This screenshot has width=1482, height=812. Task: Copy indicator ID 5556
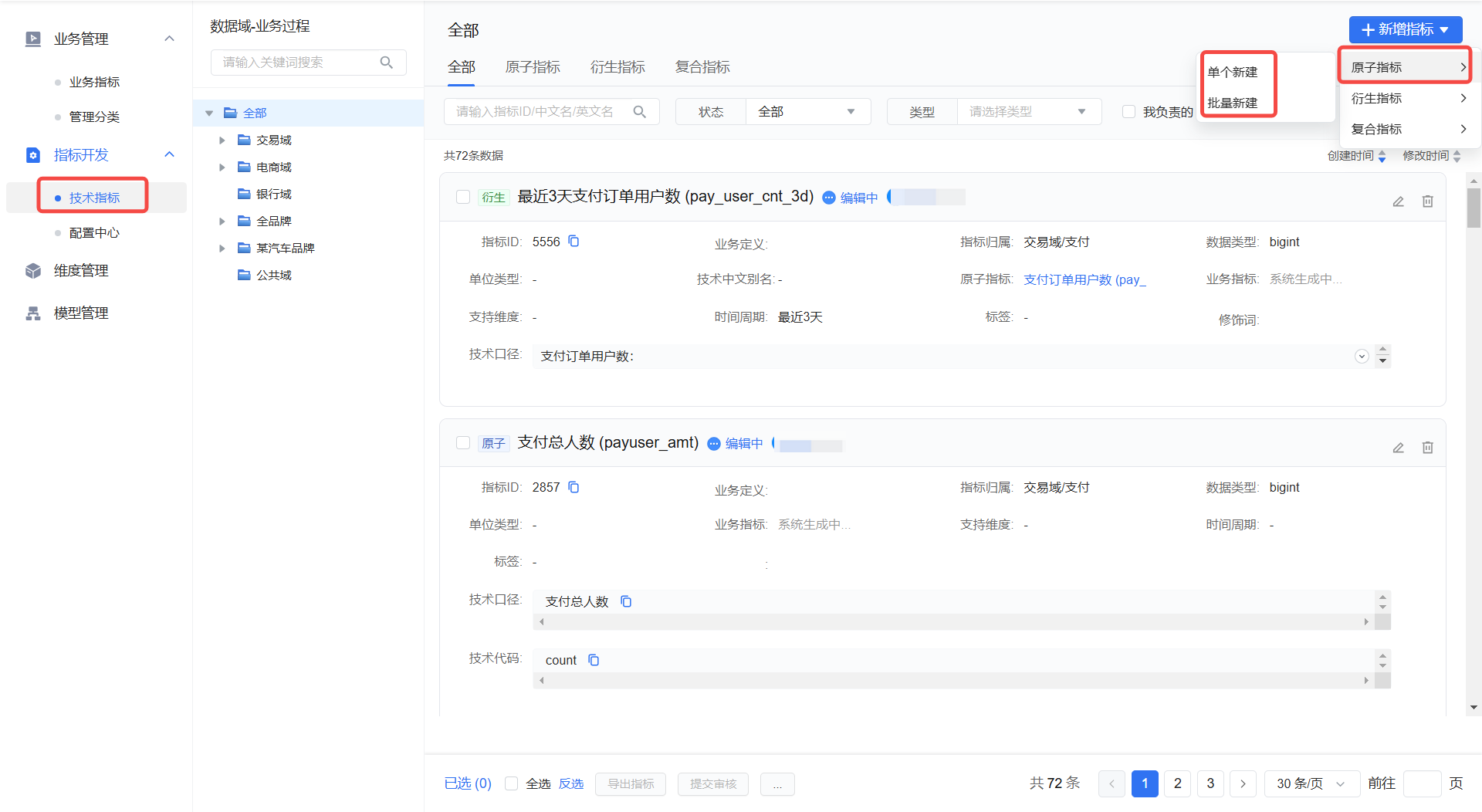click(x=574, y=242)
